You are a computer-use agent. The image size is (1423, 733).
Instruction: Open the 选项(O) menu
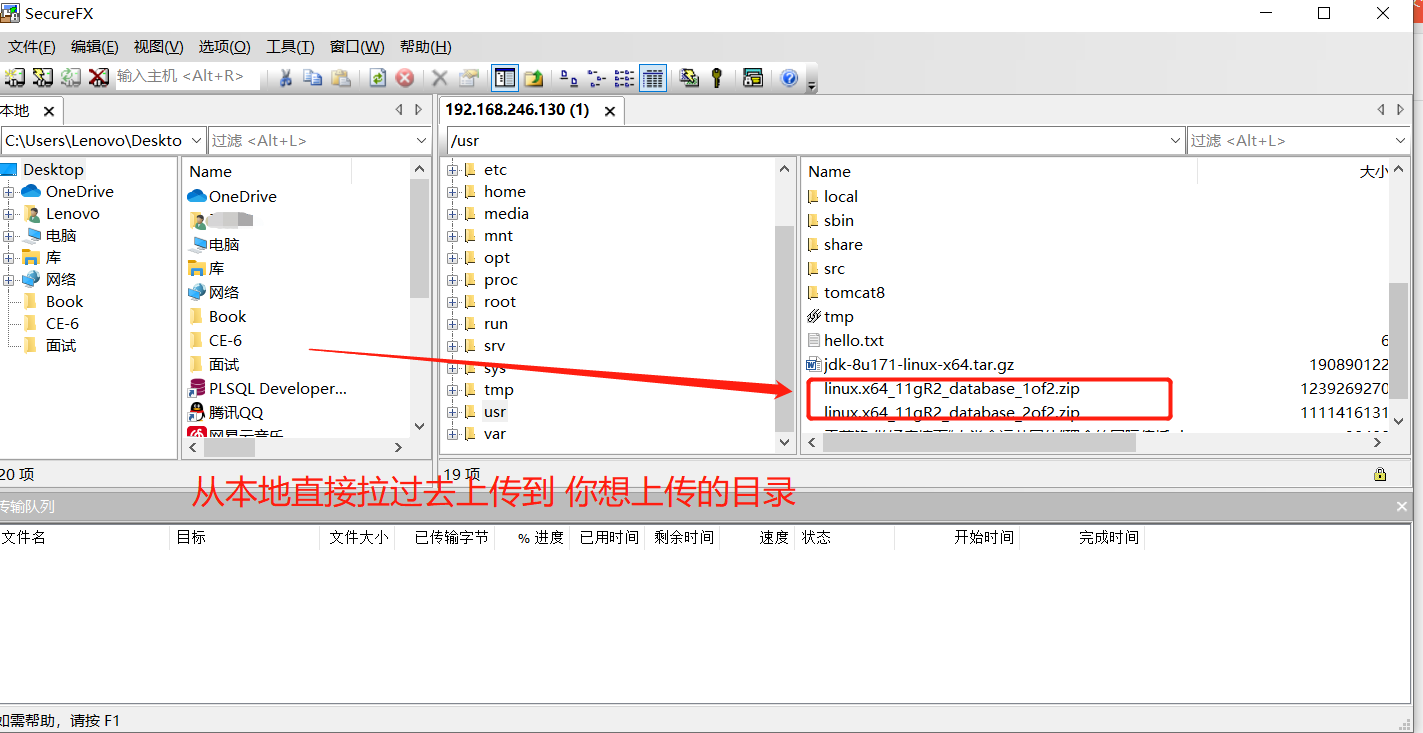point(224,47)
